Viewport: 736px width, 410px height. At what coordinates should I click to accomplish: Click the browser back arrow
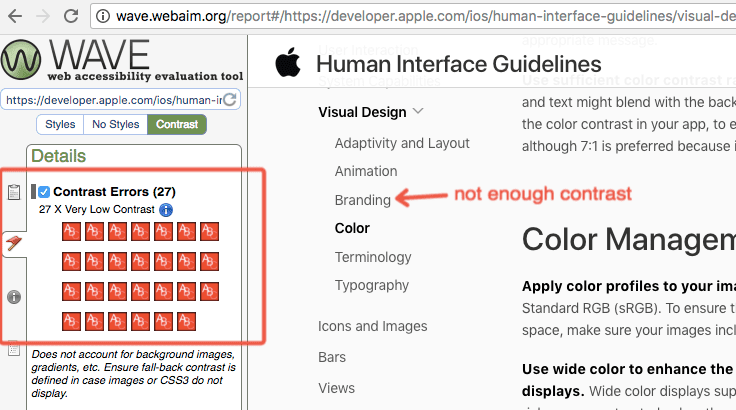15,16
